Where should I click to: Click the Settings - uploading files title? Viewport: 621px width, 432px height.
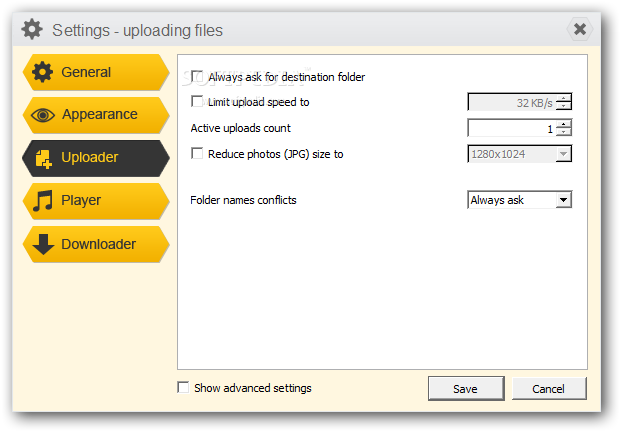[137, 30]
